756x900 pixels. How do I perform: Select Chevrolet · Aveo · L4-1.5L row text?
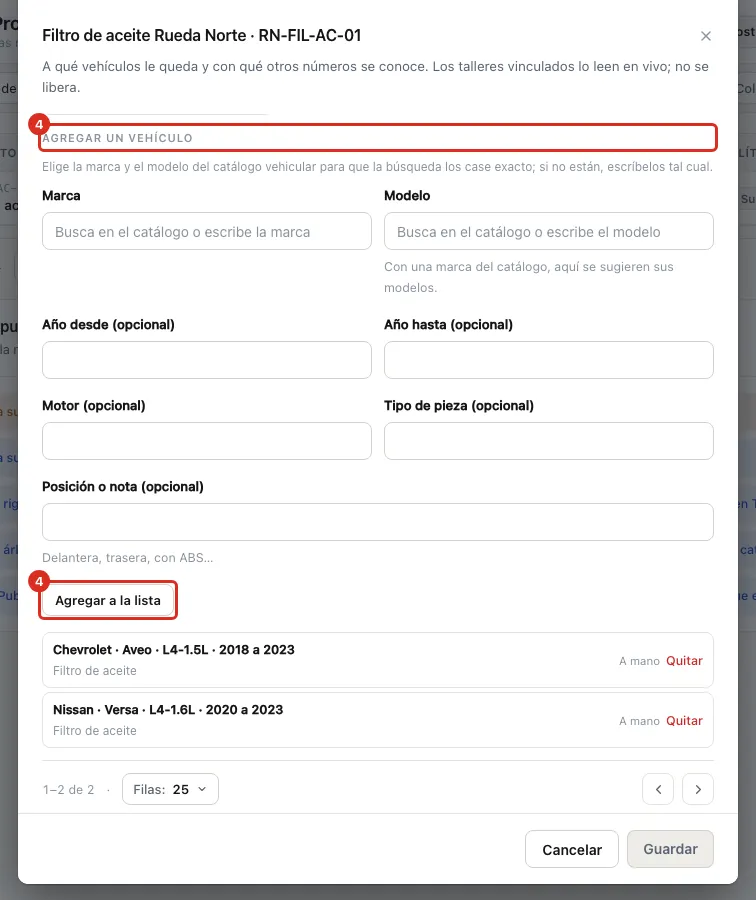coord(174,650)
